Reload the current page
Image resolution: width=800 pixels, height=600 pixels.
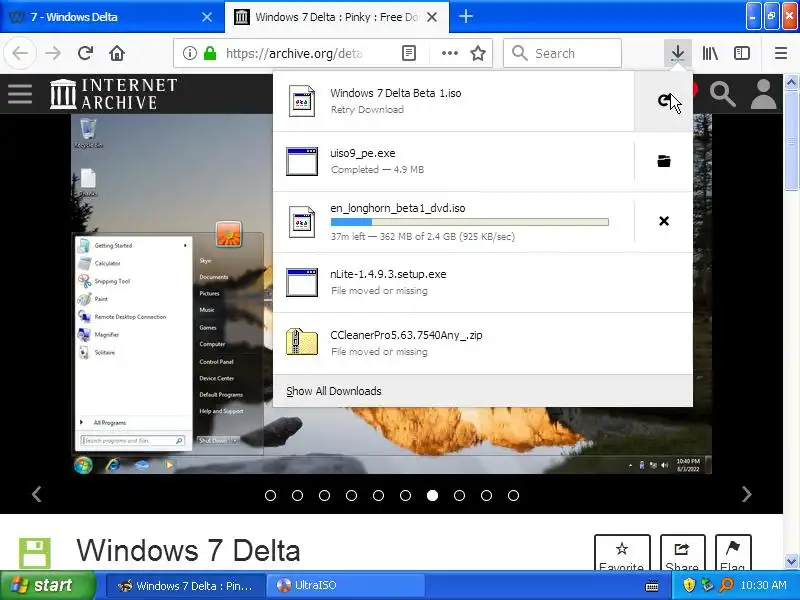tap(85, 53)
